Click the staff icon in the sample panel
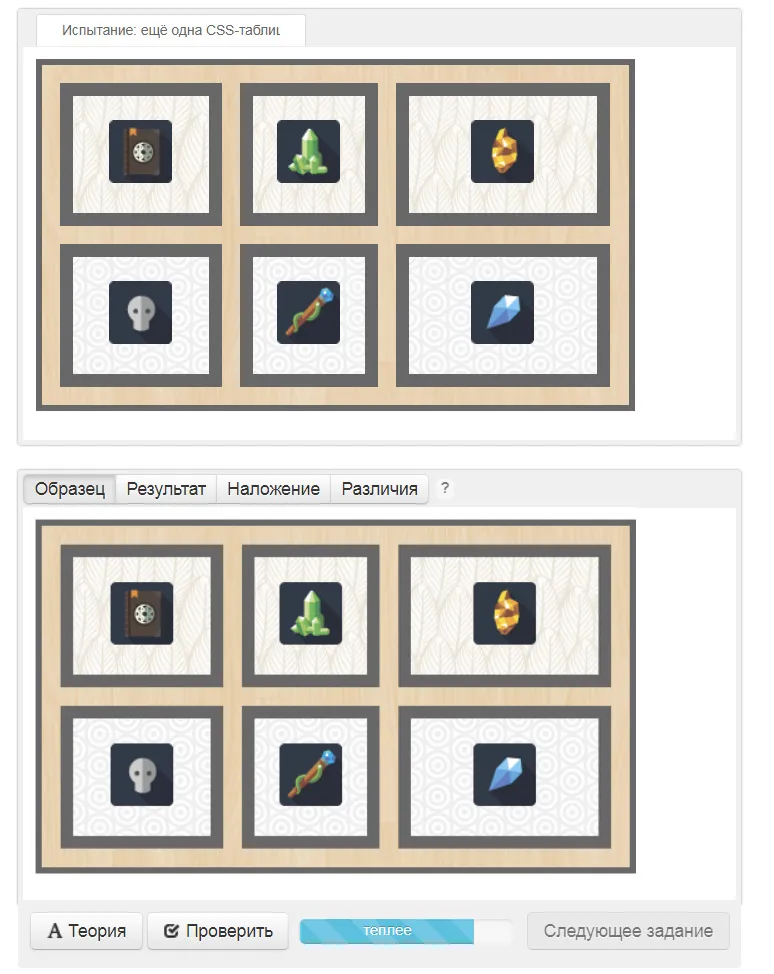The width and height of the screenshot is (774, 974). point(311,775)
